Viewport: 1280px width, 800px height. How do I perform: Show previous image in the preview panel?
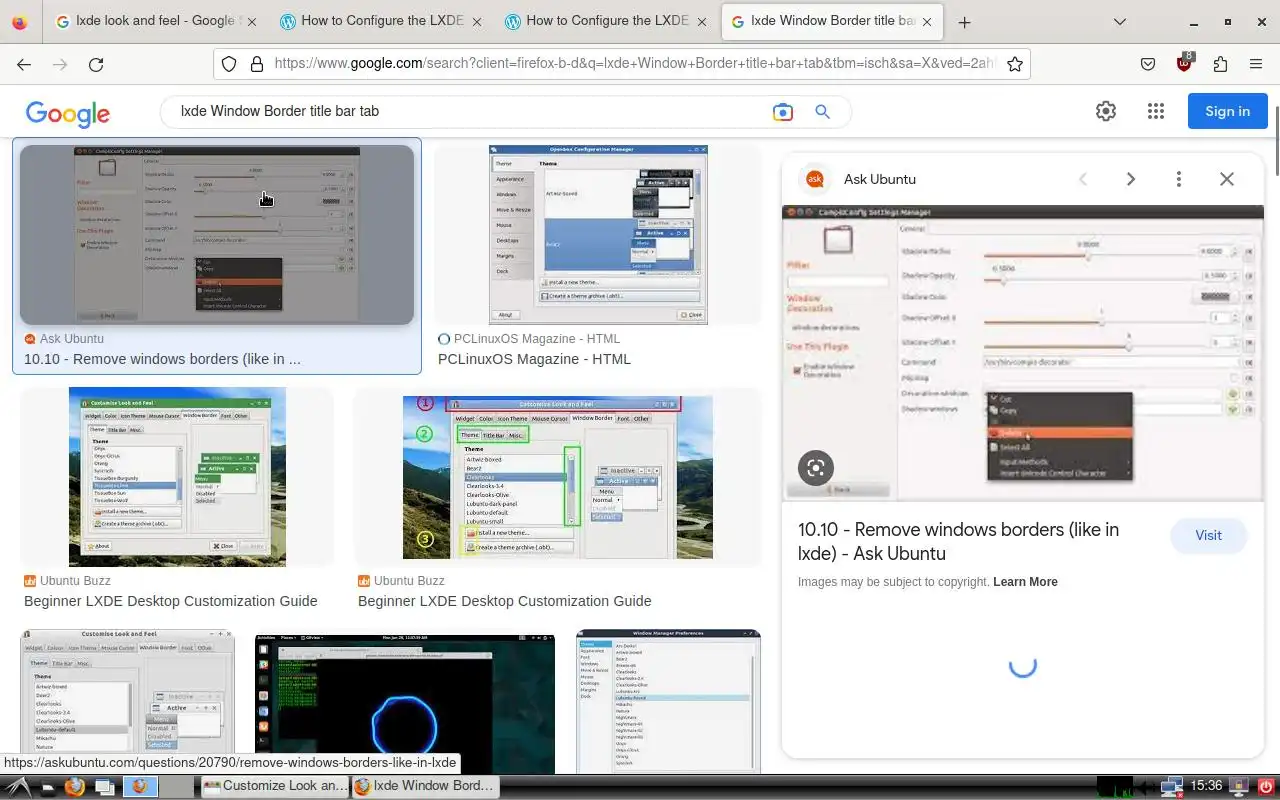[1083, 179]
